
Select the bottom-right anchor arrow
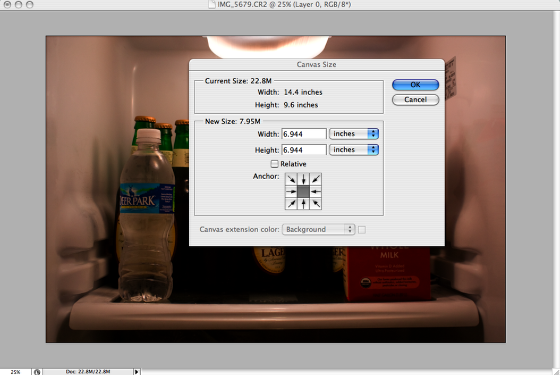click(x=316, y=204)
